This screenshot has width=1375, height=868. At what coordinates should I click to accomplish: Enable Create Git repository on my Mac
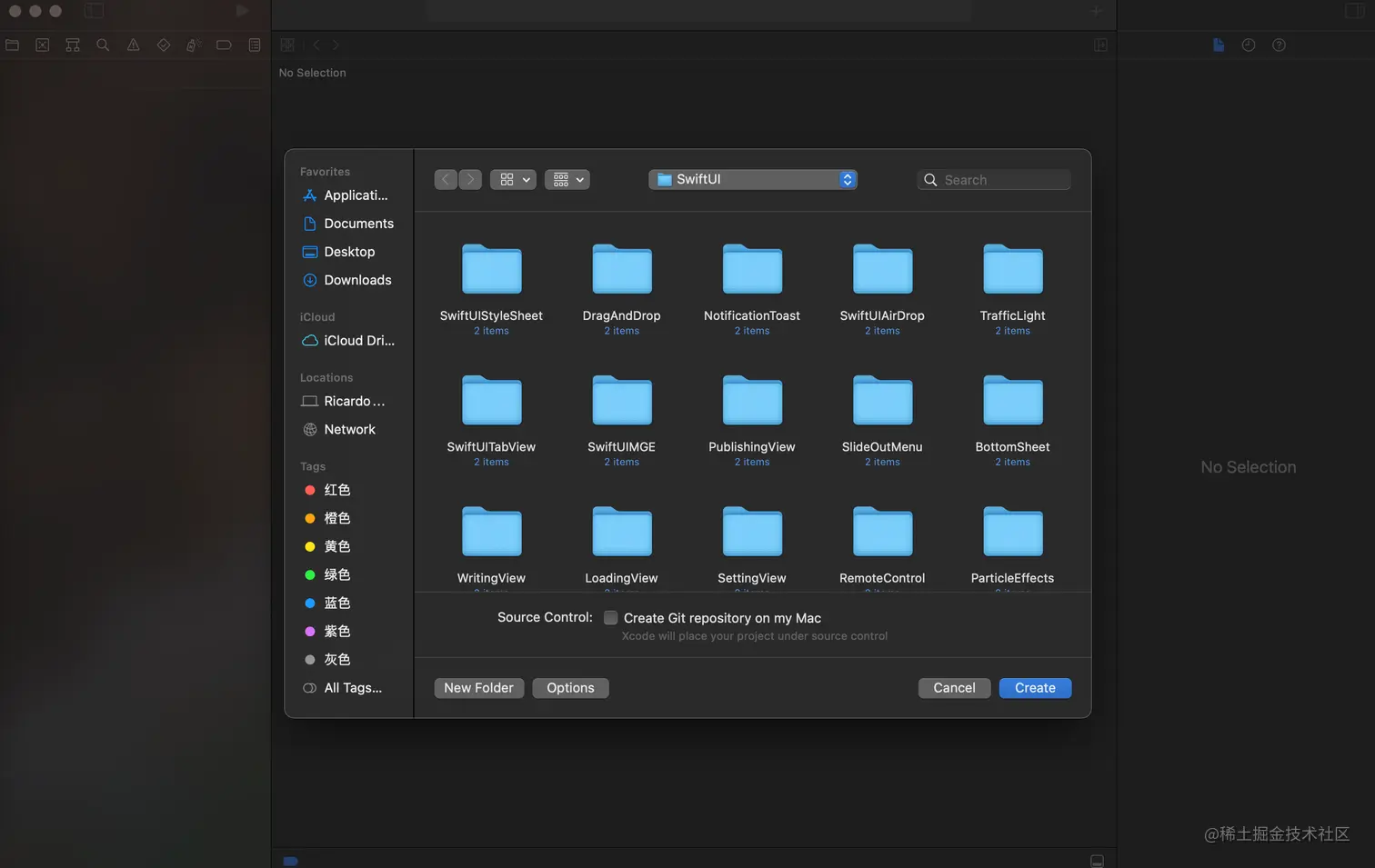(611, 618)
